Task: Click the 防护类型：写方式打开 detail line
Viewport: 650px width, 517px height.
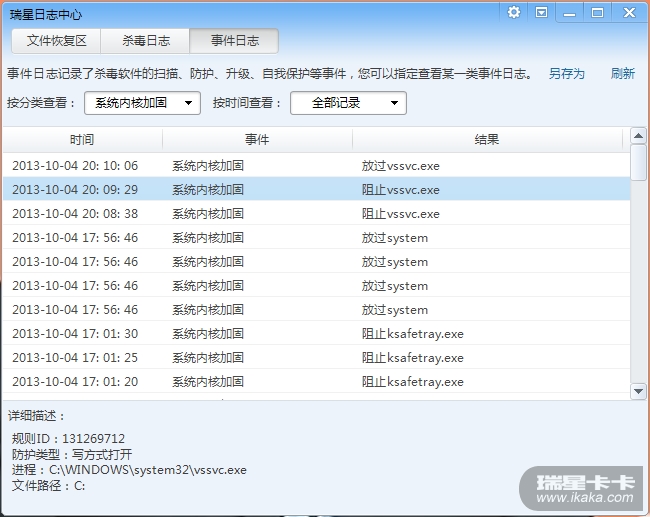Action: tap(72, 454)
